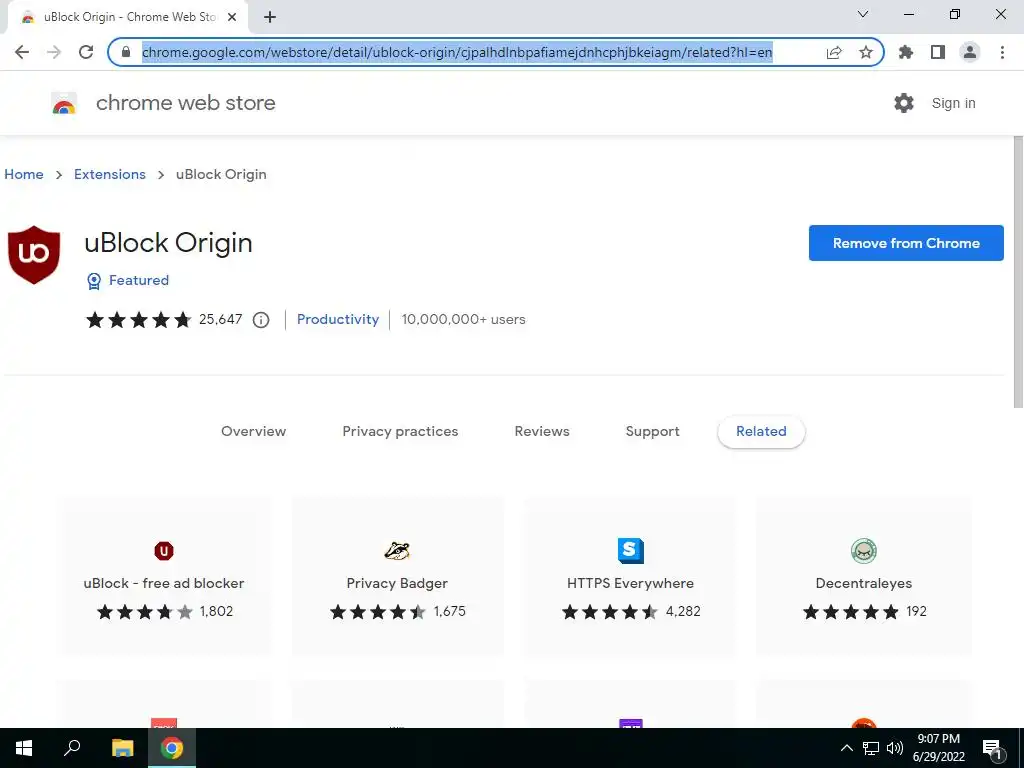Switch to Support tab

tap(652, 431)
